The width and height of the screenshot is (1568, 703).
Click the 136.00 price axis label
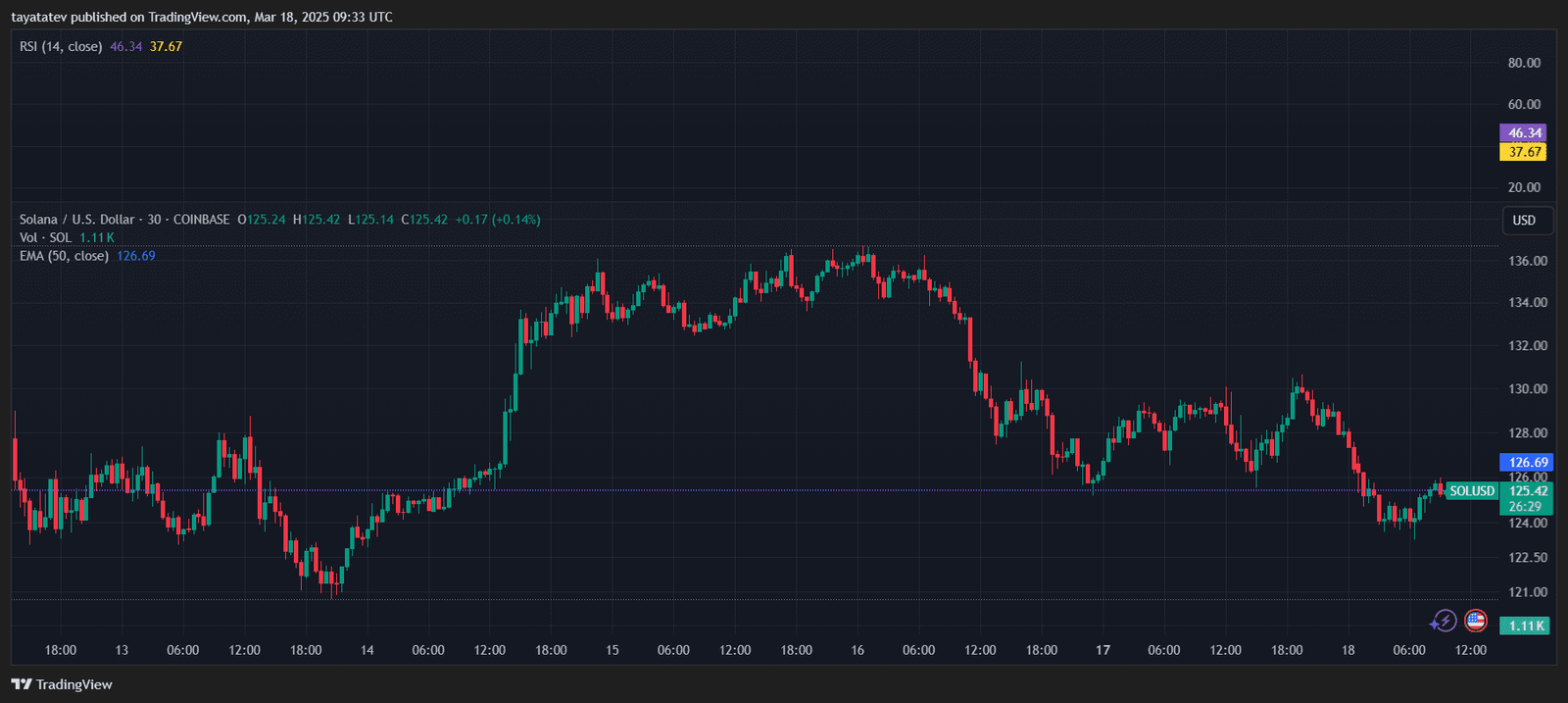[x=1528, y=261]
